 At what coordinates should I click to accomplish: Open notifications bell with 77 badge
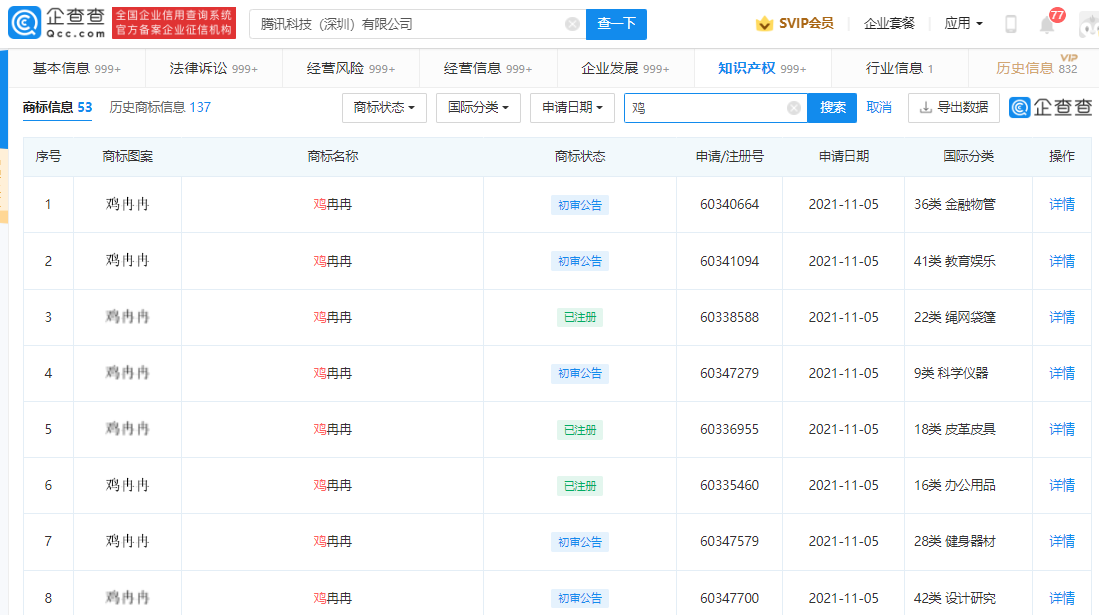1047,24
